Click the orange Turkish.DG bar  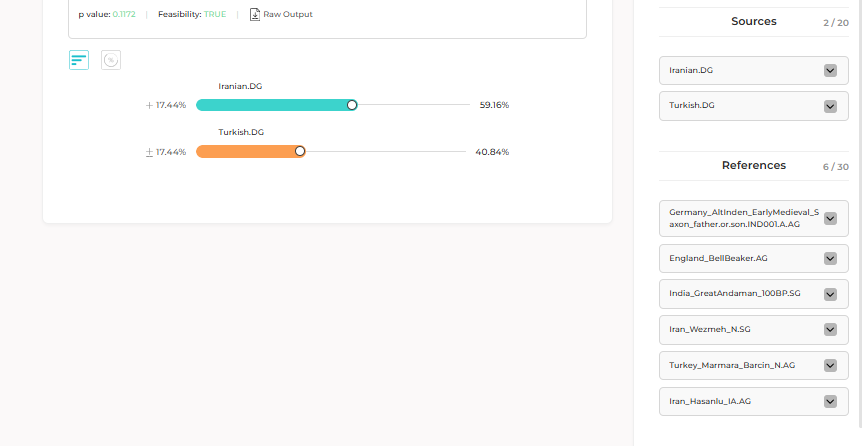point(247,152)
